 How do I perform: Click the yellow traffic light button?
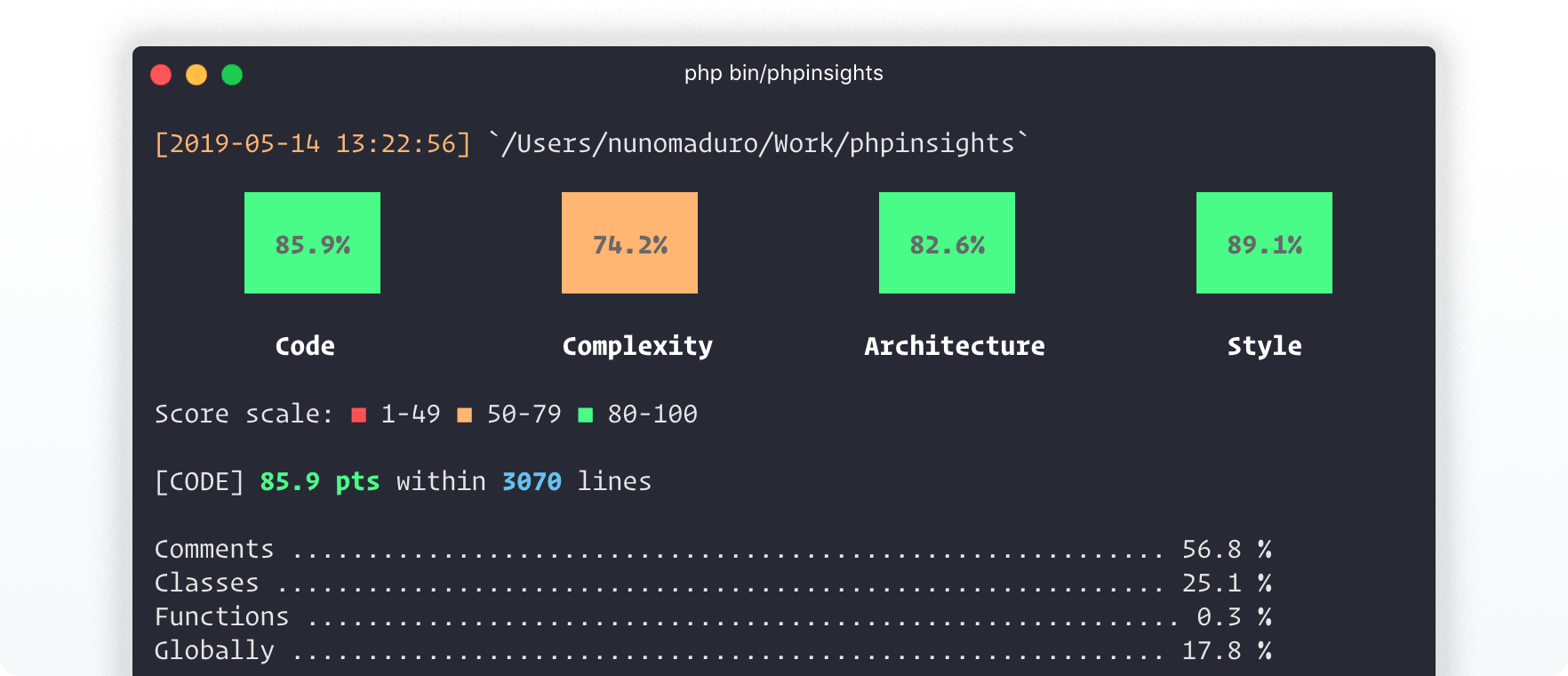click(x=196, y=75)
